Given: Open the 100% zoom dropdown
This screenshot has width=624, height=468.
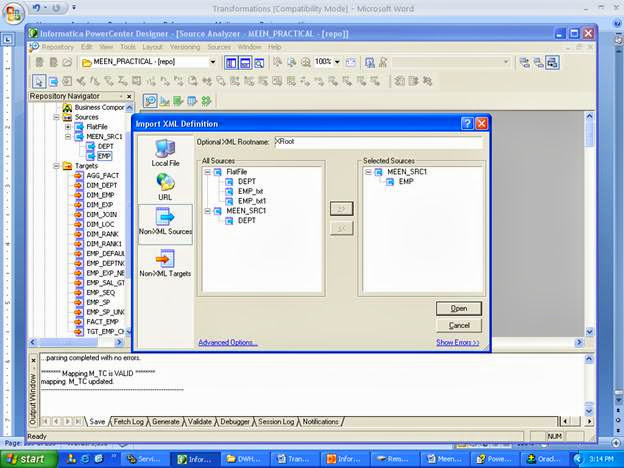Looking at the screenshot, I should (x=337, y=62).
